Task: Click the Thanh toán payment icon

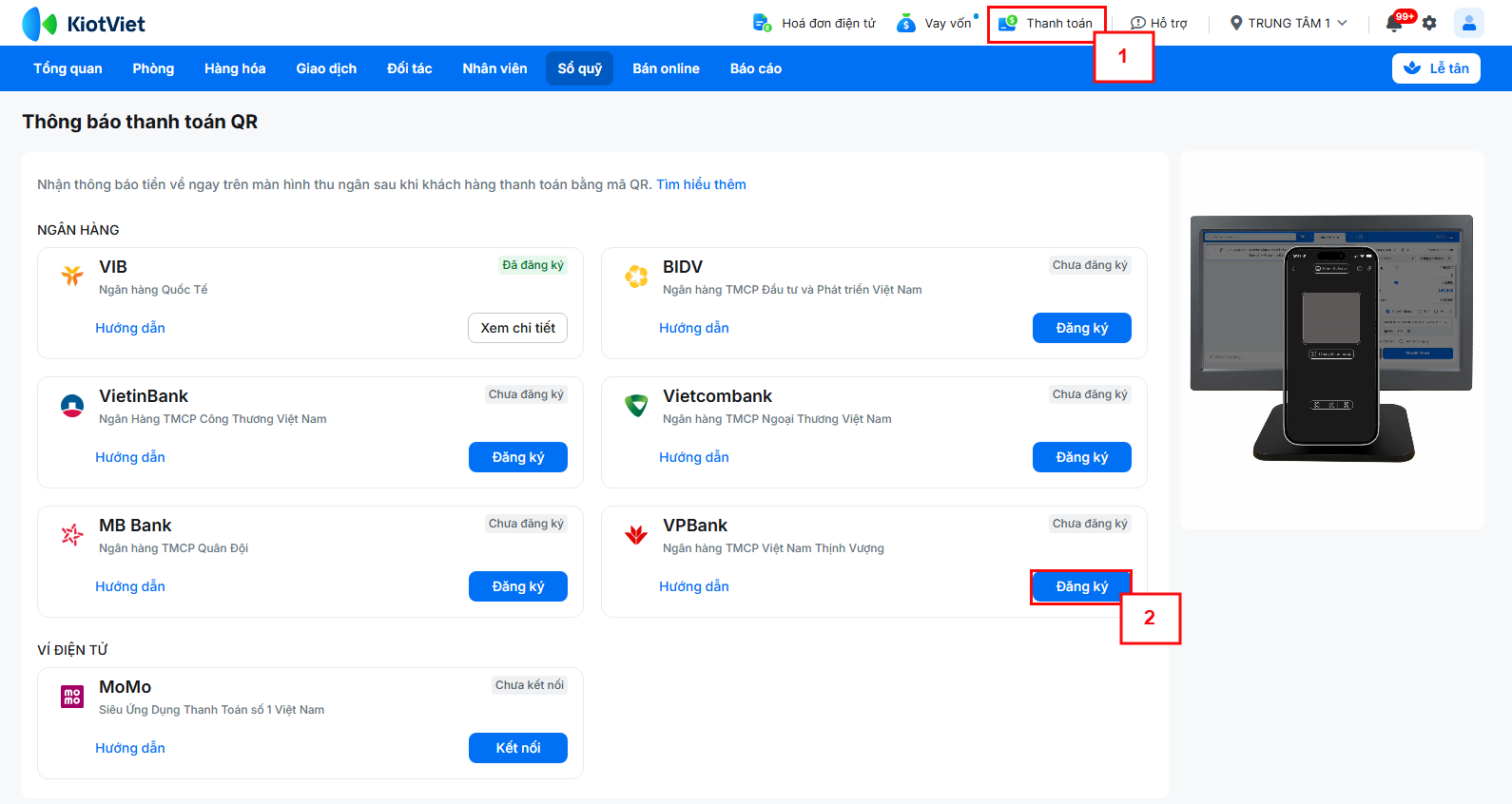Action: click(x=1008, y=23)
